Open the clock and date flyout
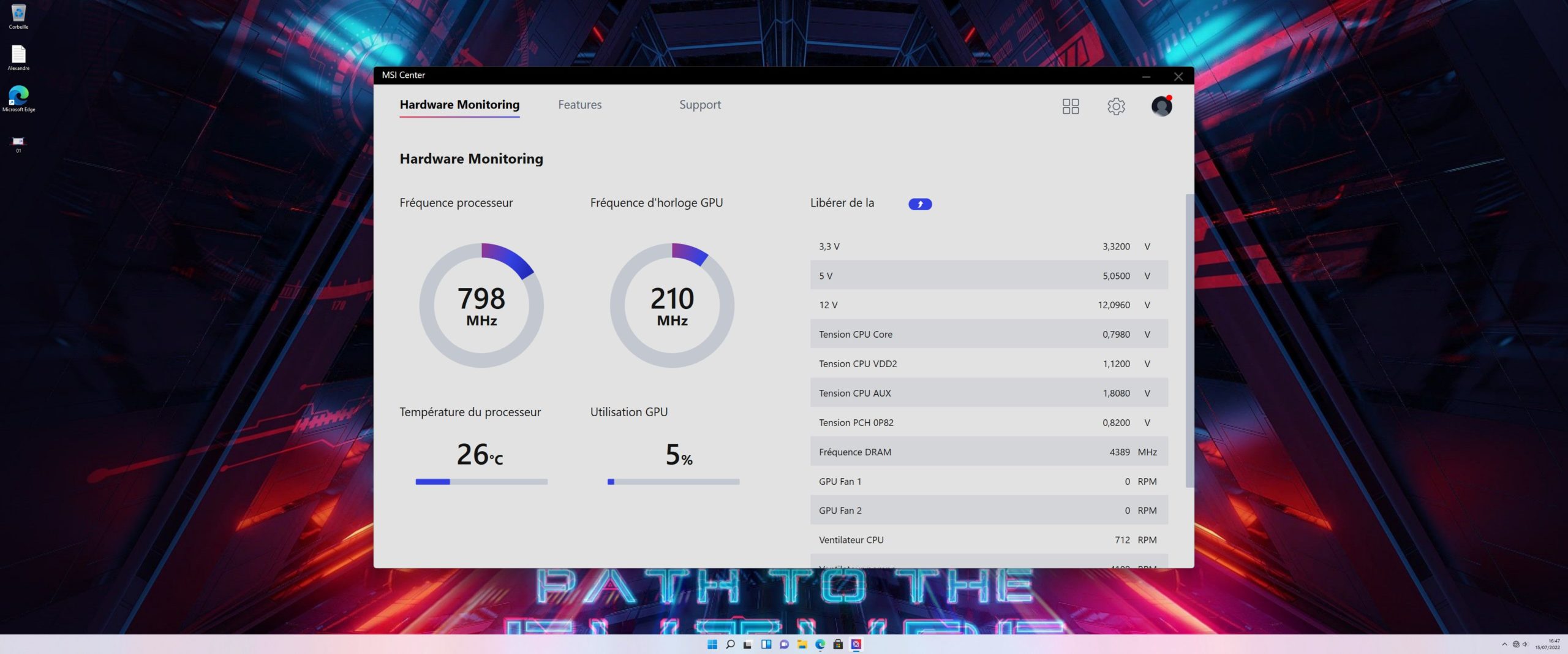1568x654 pixels. (x=1548, y=644)
